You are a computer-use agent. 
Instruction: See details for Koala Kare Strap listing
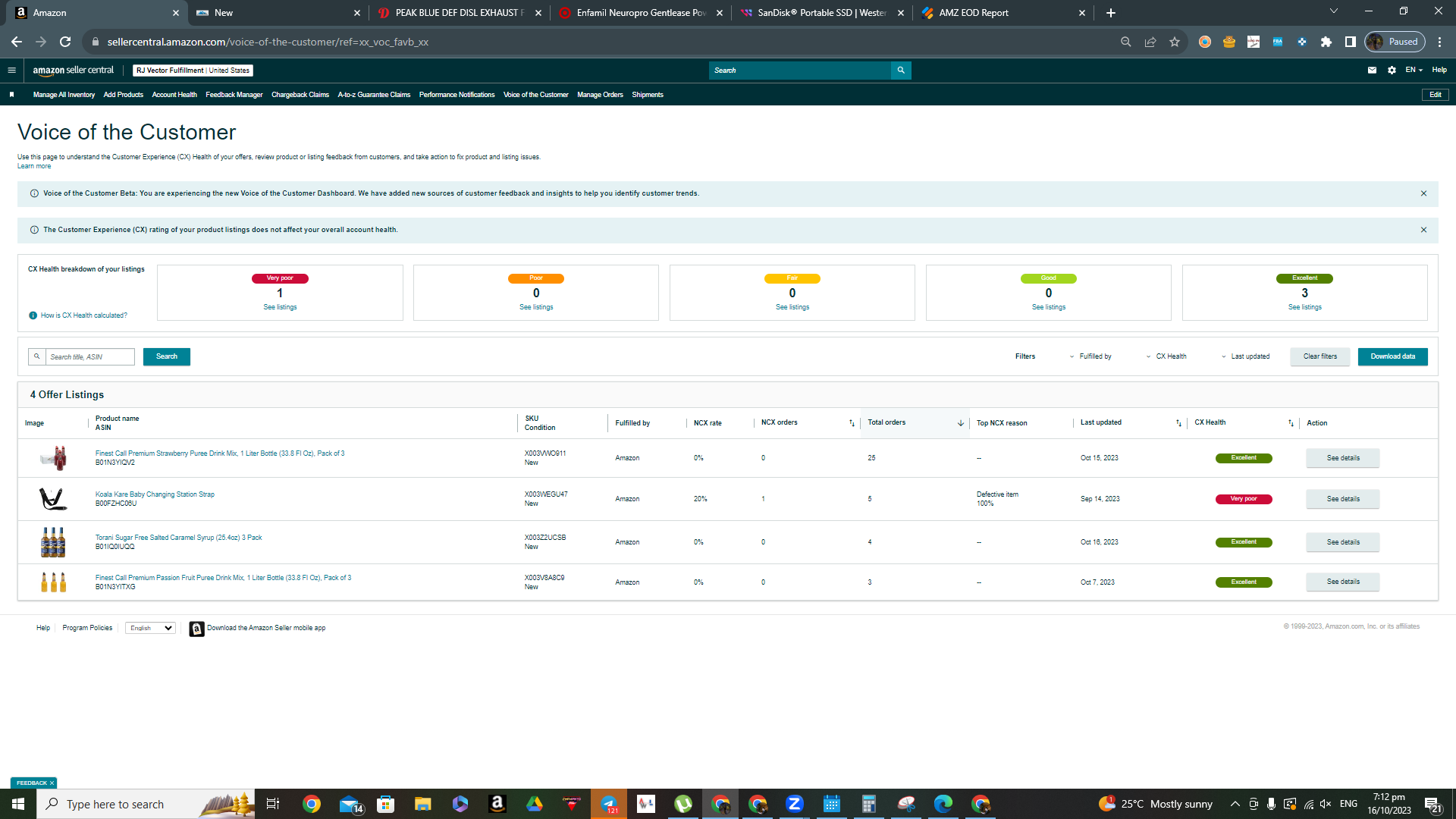(x=1342, y=499)
